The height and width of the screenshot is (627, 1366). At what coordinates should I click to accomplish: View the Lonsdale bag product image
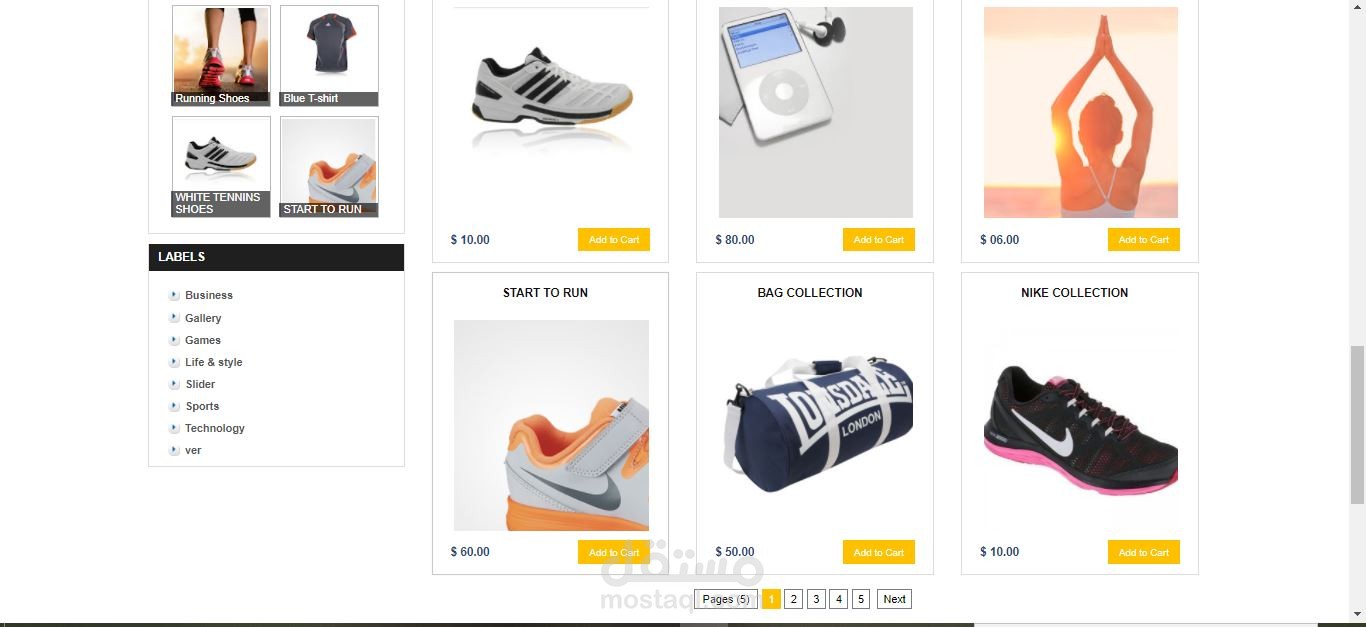(816, 424)
